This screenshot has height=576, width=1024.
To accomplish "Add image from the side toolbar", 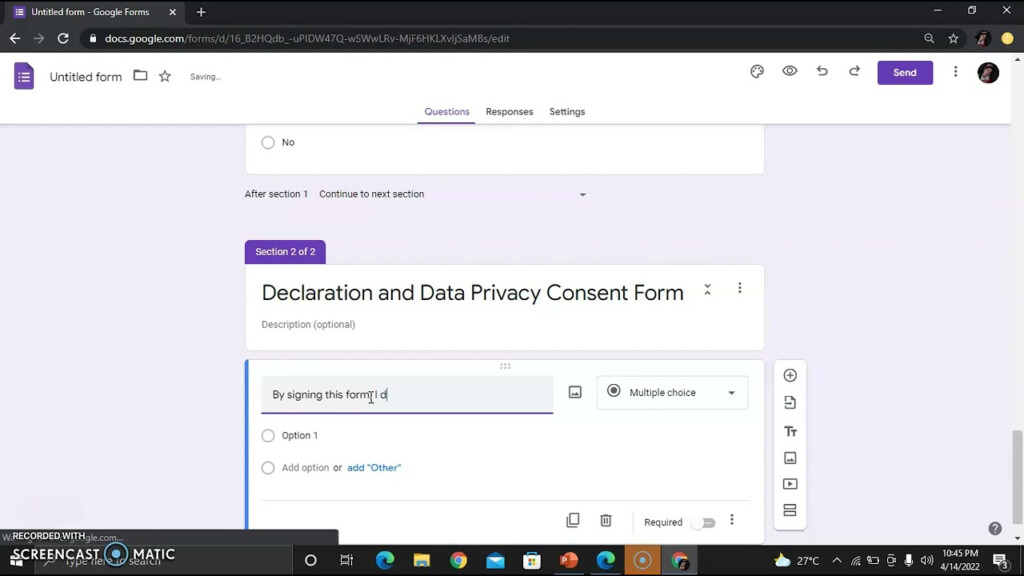I will pyautogui.click(x=790, y=458).
